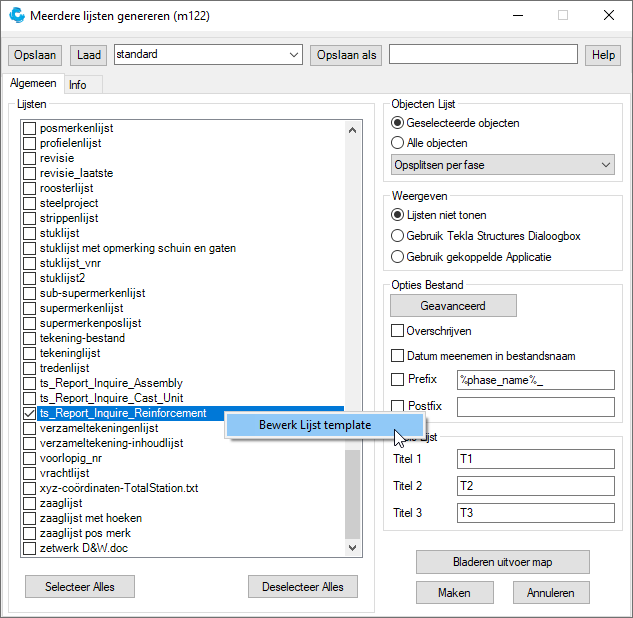Click the Laad button
The image size is (633, 618).
point(88,55)
